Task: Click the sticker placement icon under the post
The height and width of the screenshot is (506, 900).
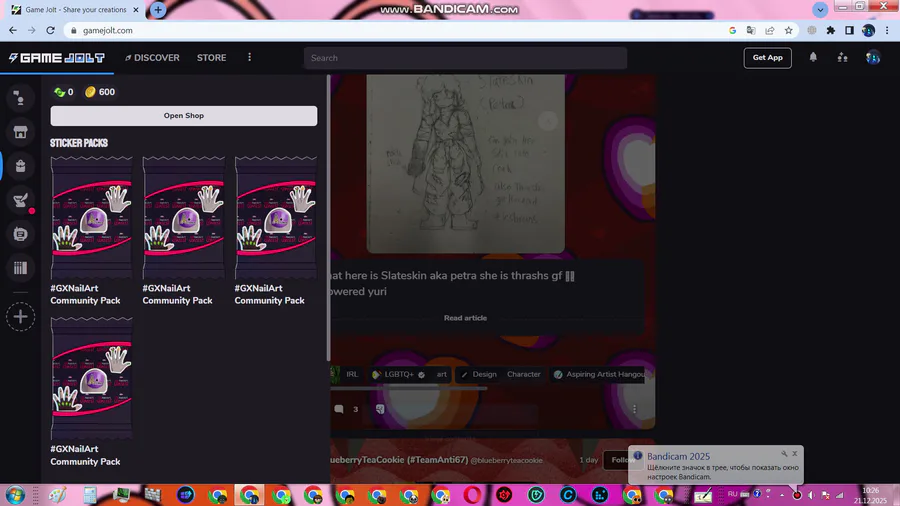Action: pyautogui.click(x=380, y=409)
